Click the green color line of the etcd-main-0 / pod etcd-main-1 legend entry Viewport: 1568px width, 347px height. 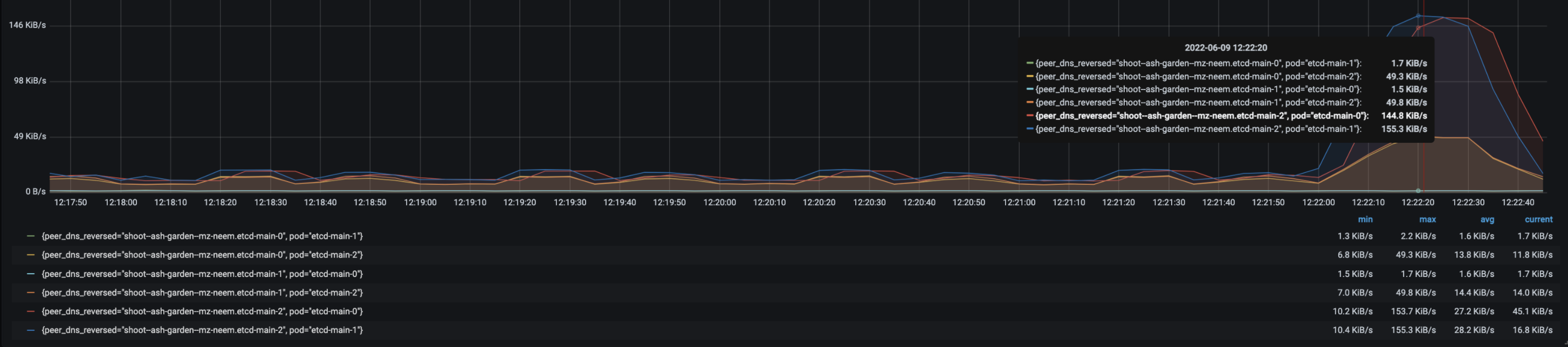tap(30, 236)
